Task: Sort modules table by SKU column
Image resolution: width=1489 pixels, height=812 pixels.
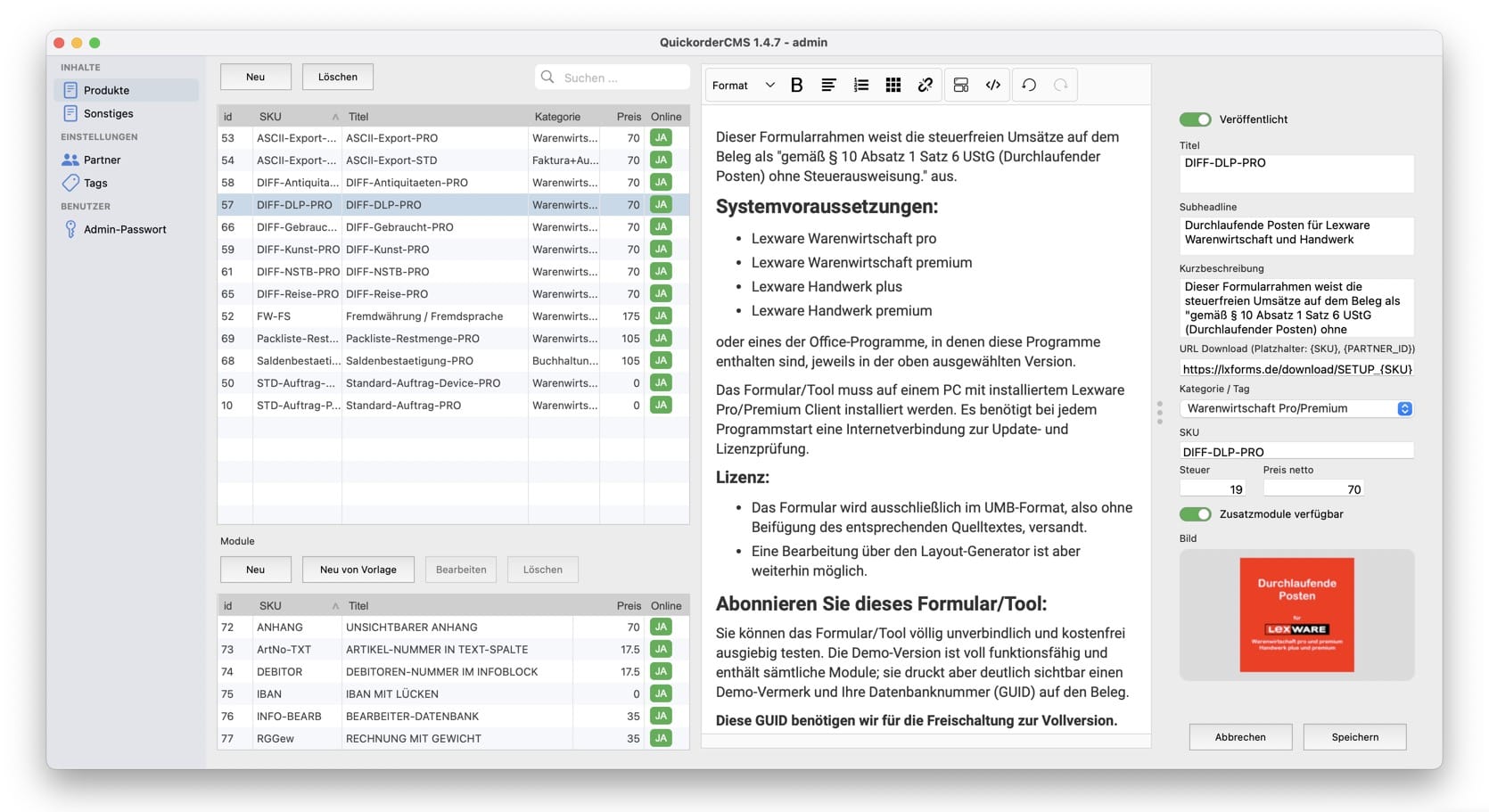Action: tap(298, 606)
